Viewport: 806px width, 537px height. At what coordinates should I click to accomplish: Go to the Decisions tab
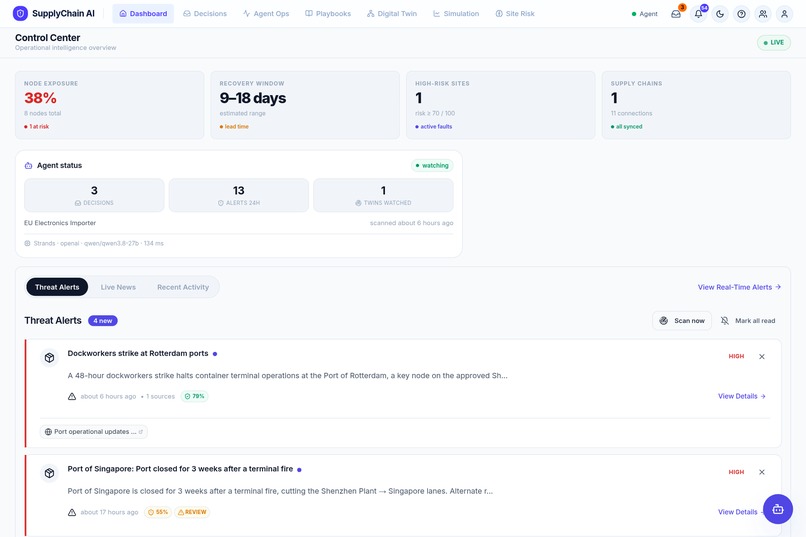pos(205,14)
